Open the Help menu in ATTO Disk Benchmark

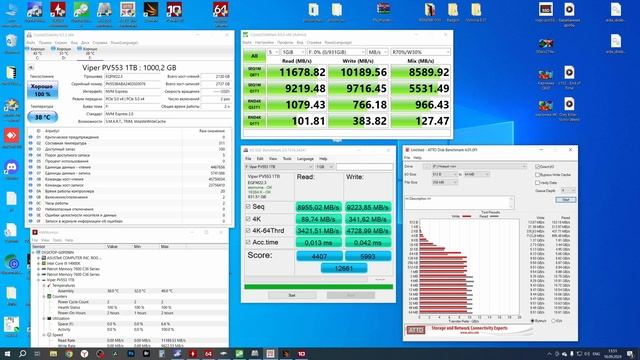[417, 158]
